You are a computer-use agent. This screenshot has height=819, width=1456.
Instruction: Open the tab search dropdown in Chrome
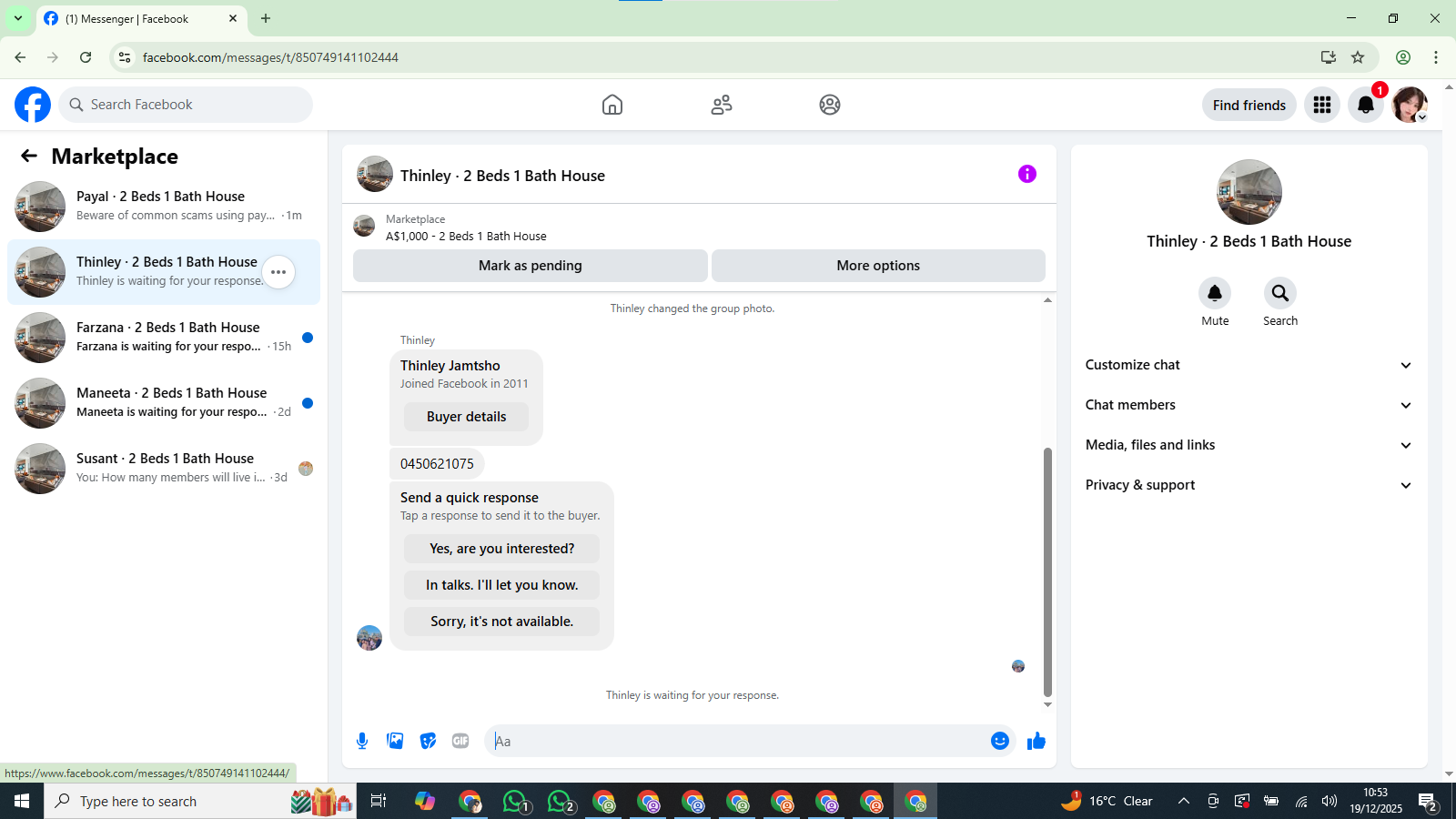point(18,18)
